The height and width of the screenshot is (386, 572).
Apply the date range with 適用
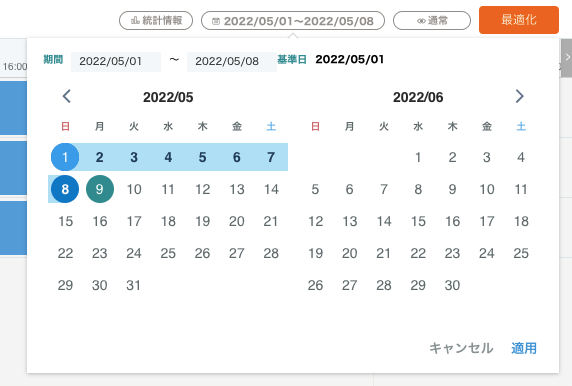point(524,348)
